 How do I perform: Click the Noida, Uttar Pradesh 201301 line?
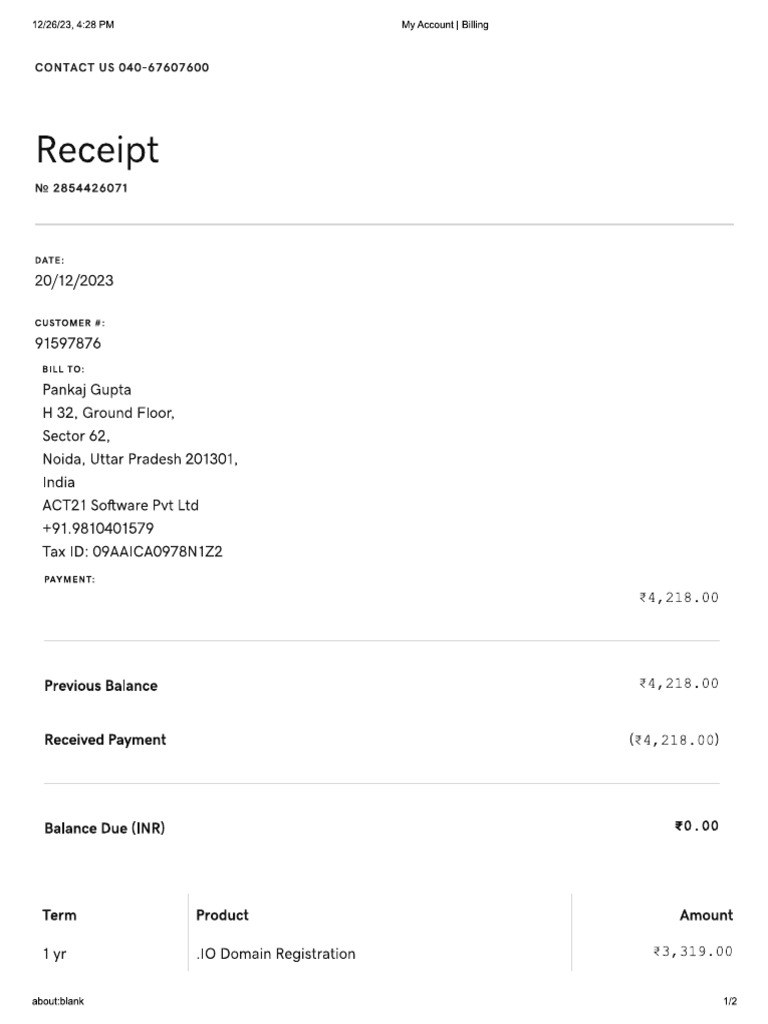[140, 459]
